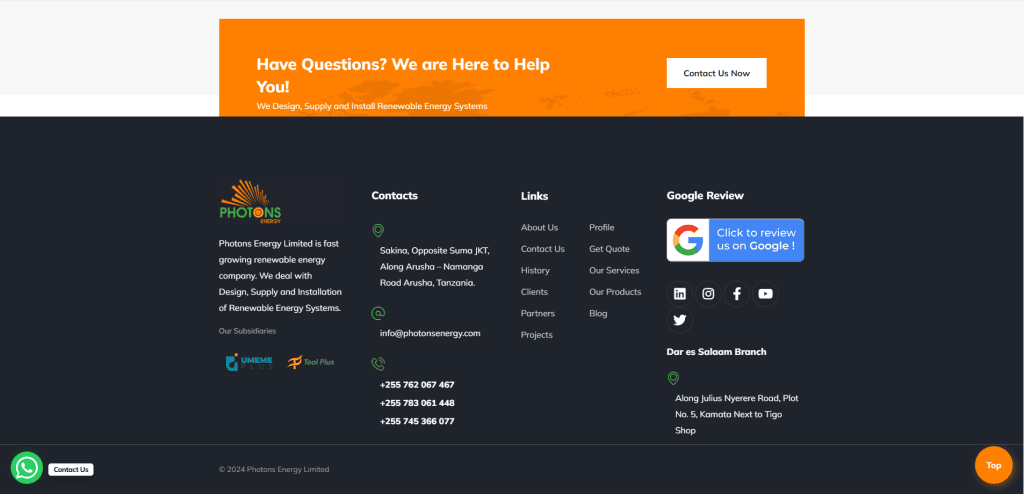Open the Blog footer link

click(x=598, y=314)
